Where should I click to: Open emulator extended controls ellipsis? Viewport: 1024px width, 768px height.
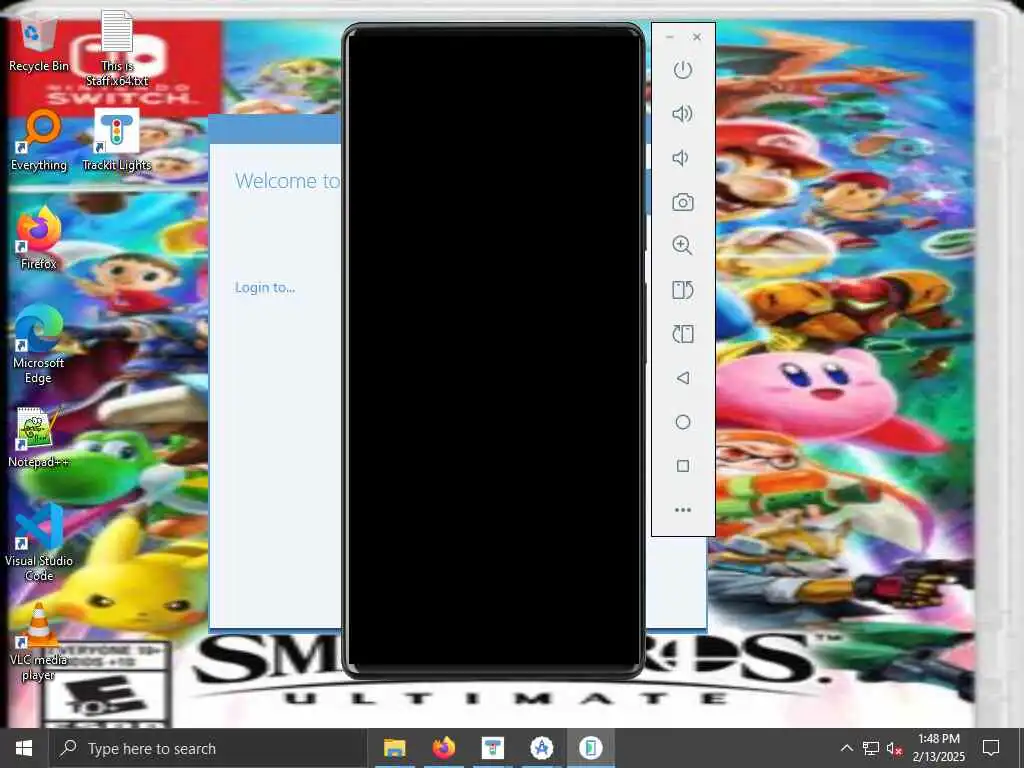coord(682,509)
